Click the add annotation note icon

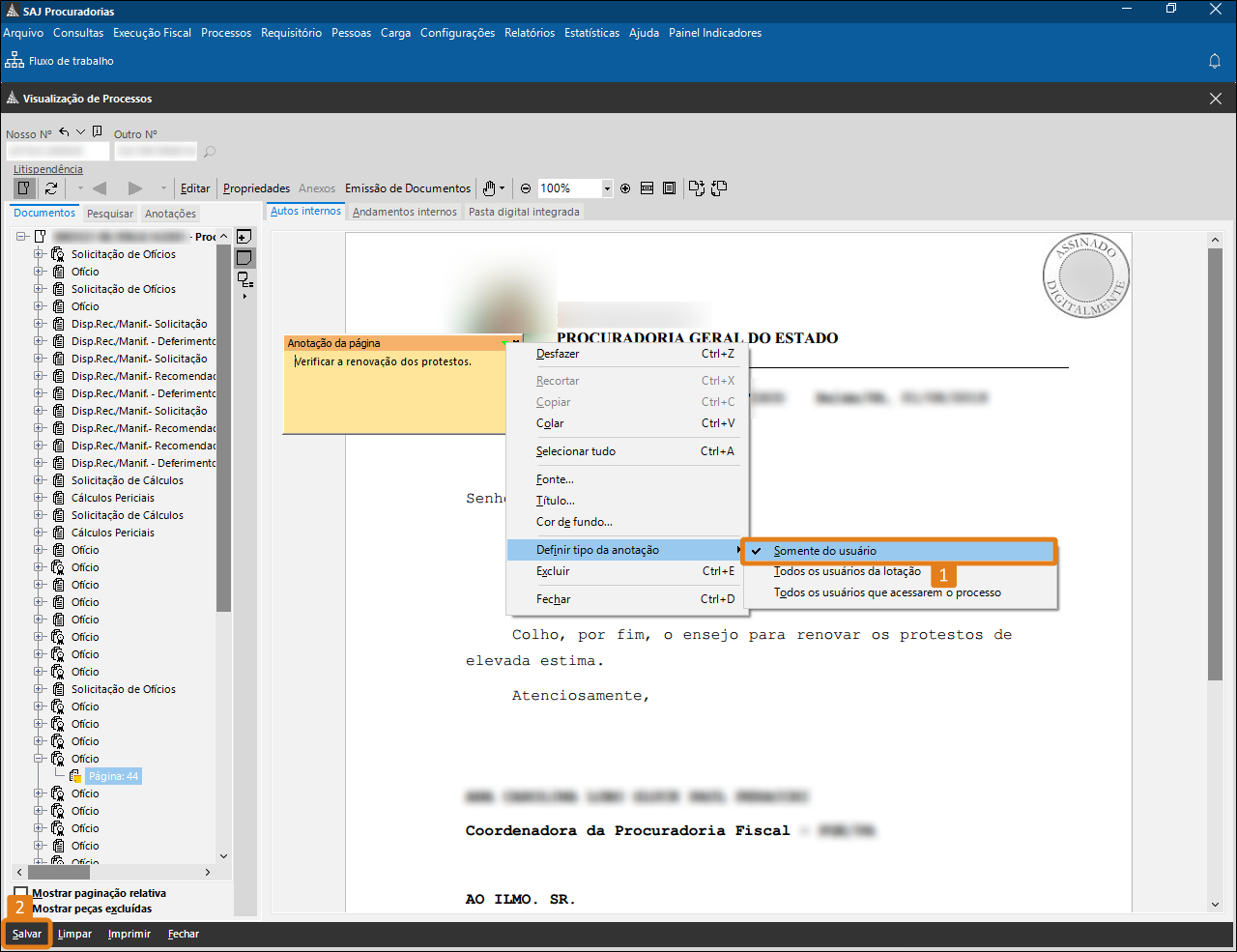(x=245, y=237)
